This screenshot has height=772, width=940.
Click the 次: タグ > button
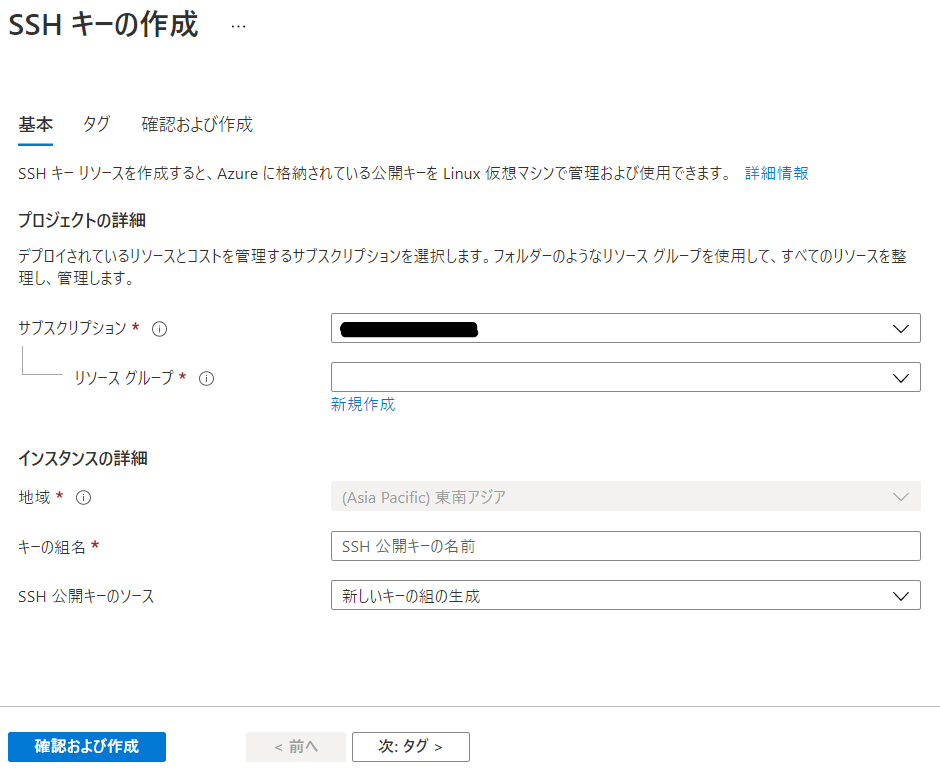(411, 747)
